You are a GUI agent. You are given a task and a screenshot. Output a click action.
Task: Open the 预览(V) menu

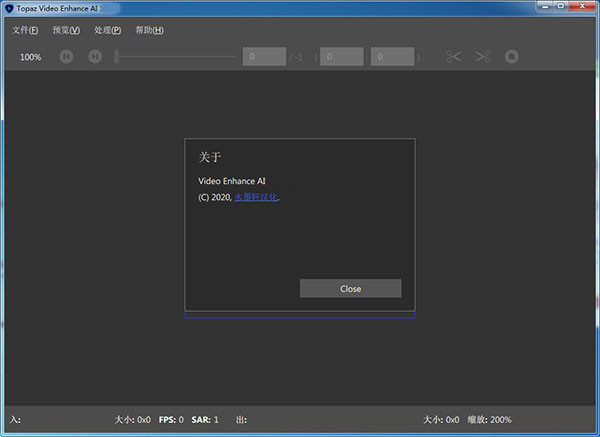tap(66, 30)
